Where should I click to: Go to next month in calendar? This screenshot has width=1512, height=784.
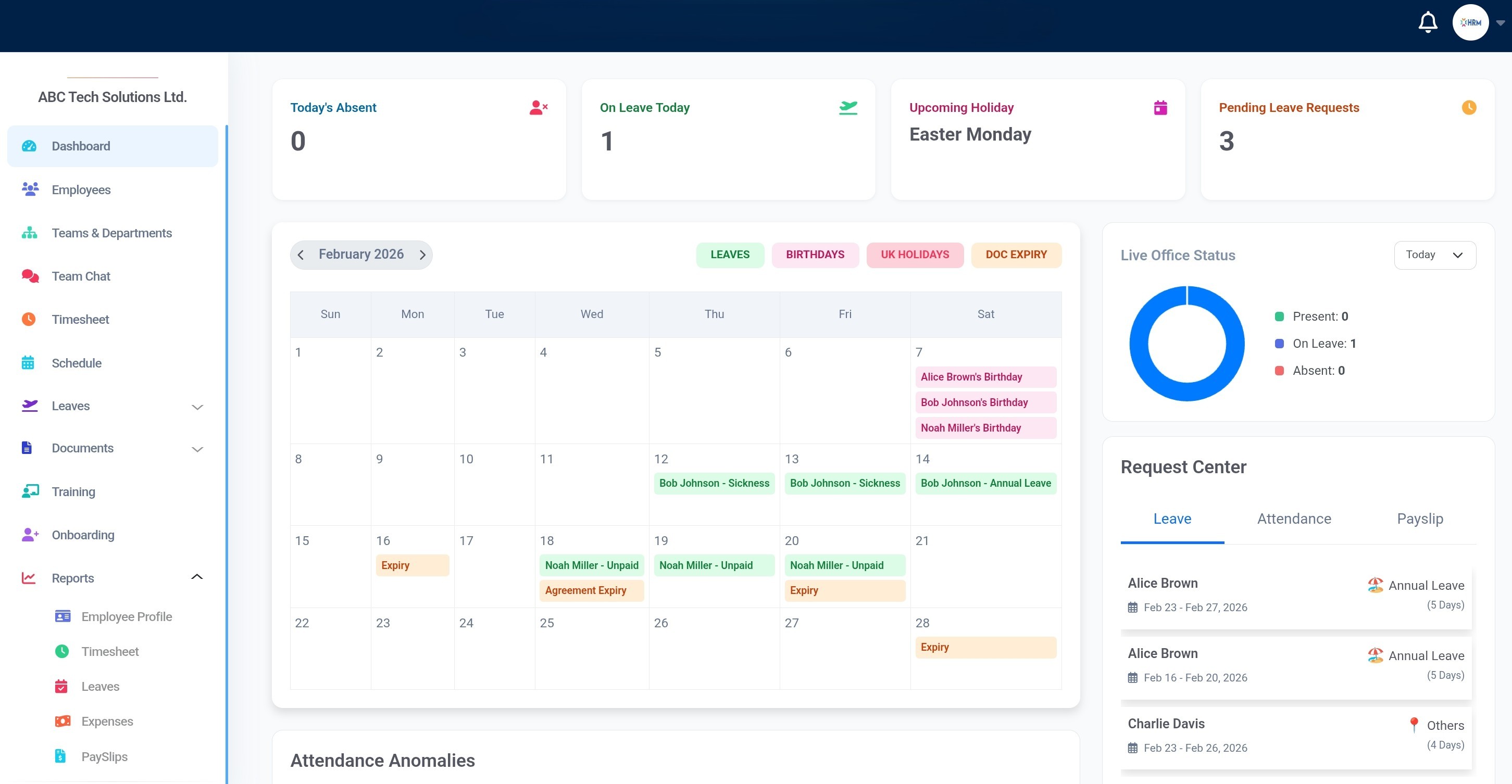[422, 255]
